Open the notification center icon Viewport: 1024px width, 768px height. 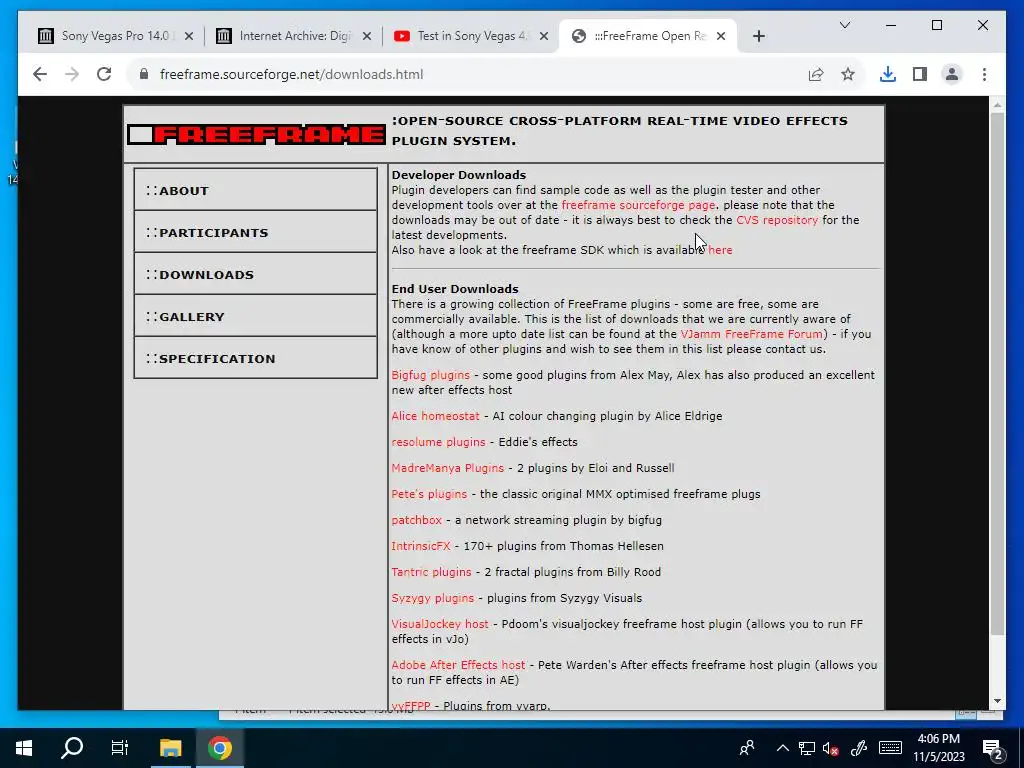[x=992, y=748]
